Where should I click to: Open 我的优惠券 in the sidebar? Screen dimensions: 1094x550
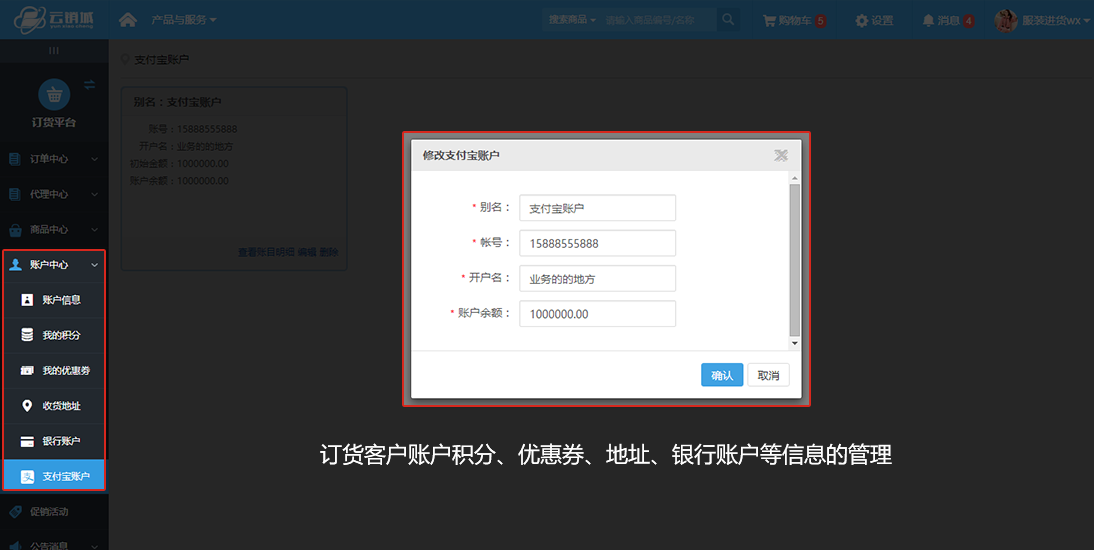(x=54, y=371)
